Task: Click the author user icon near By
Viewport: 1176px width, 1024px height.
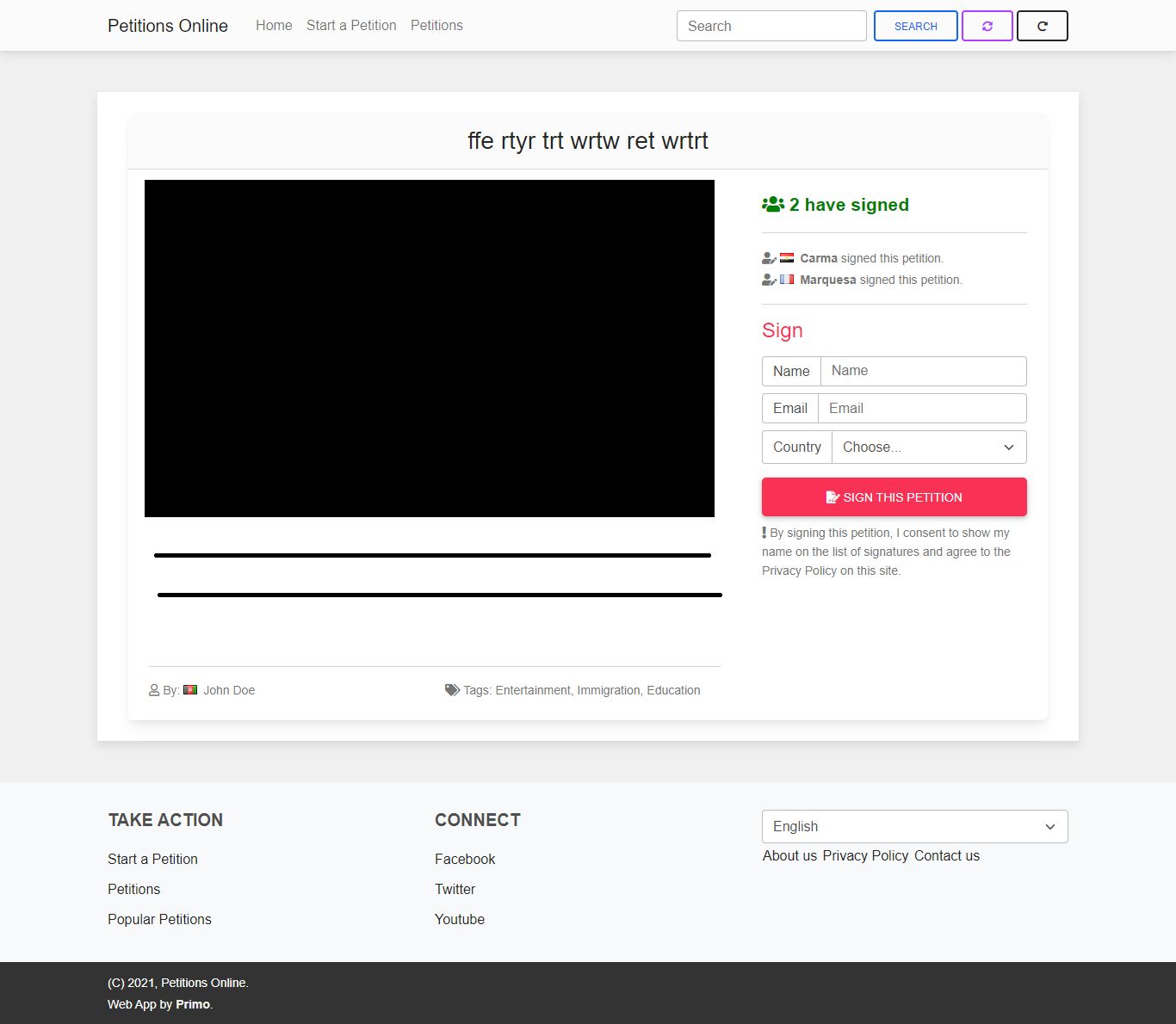Action: (x=154, y=690)
